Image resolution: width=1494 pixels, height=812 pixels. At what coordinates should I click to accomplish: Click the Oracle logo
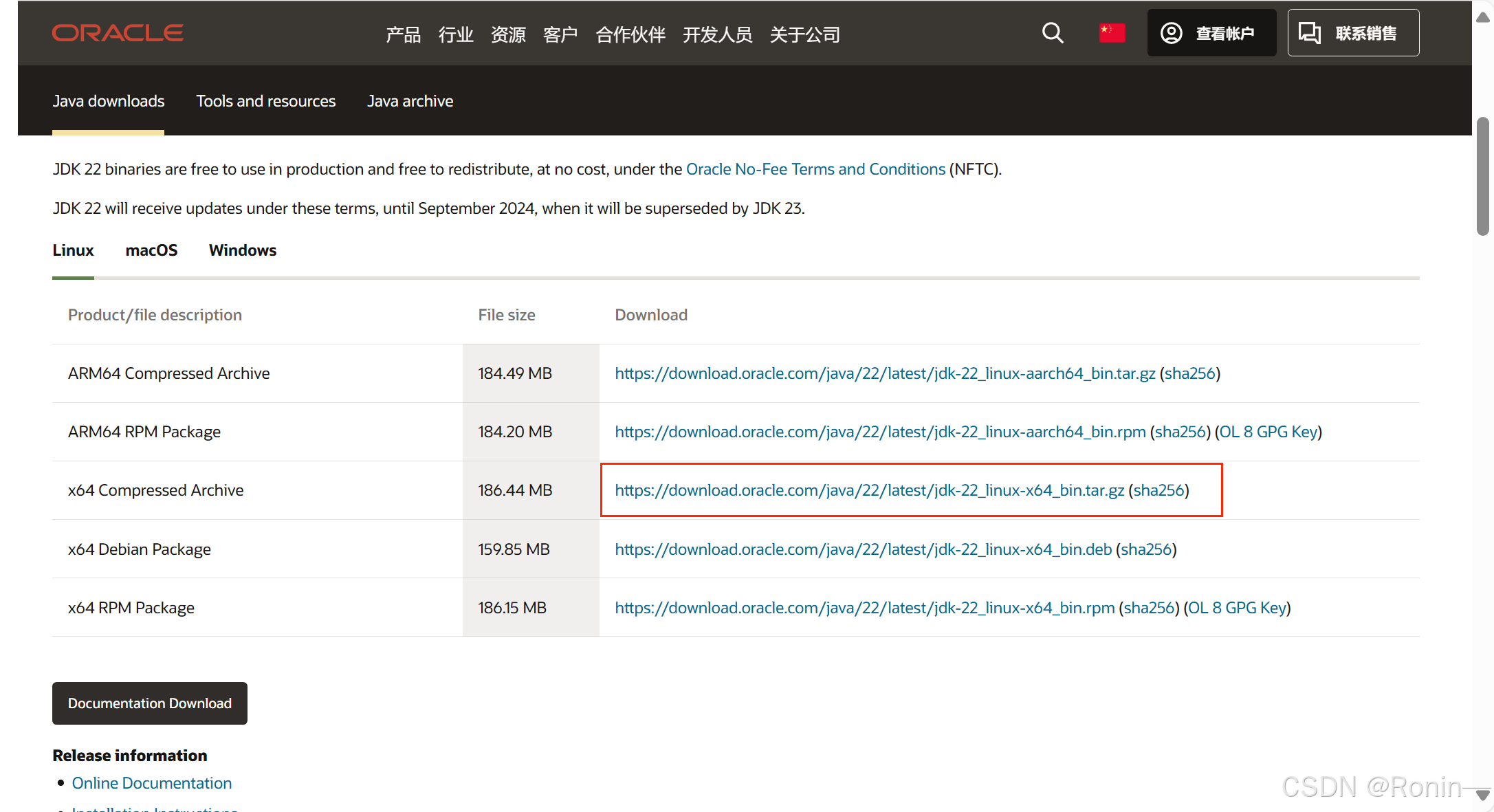tap(118, 33)
